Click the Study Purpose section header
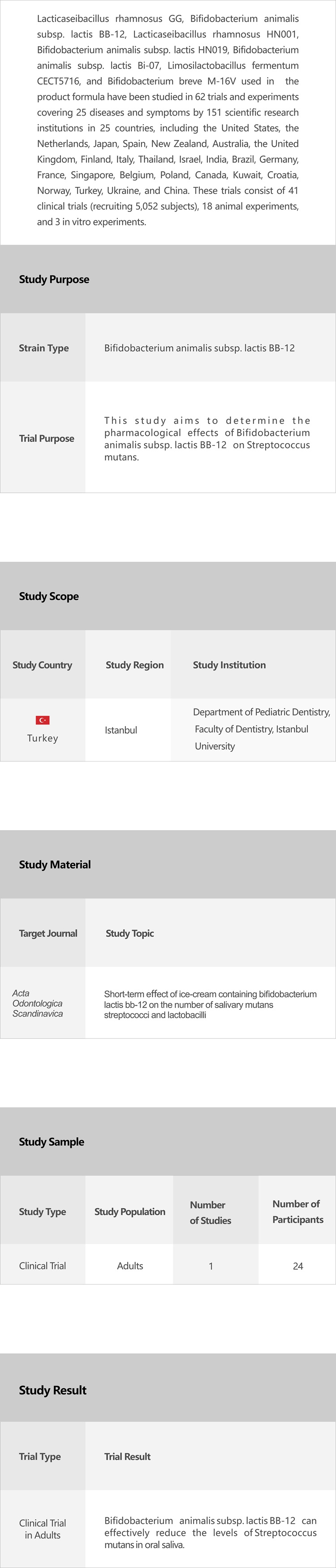The width and height of the screenshot is (336, 1568). (x=54, y=280)
